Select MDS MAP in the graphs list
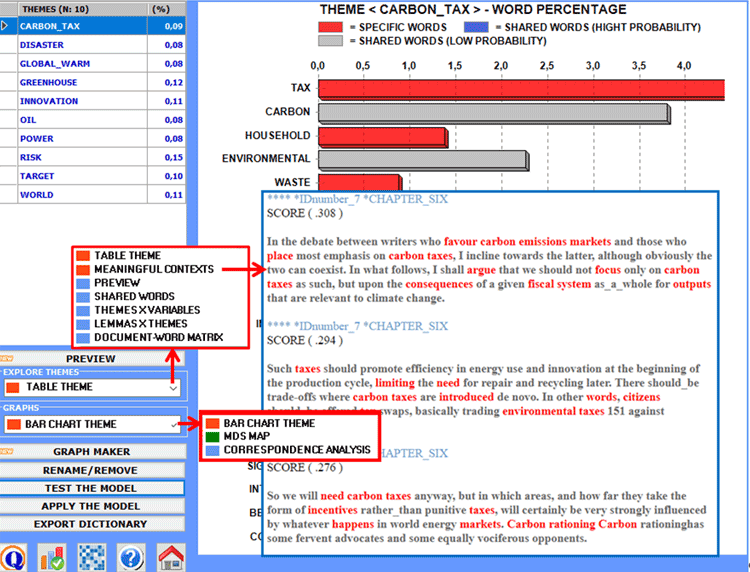750x572 pixels. [x=239, y=436]
